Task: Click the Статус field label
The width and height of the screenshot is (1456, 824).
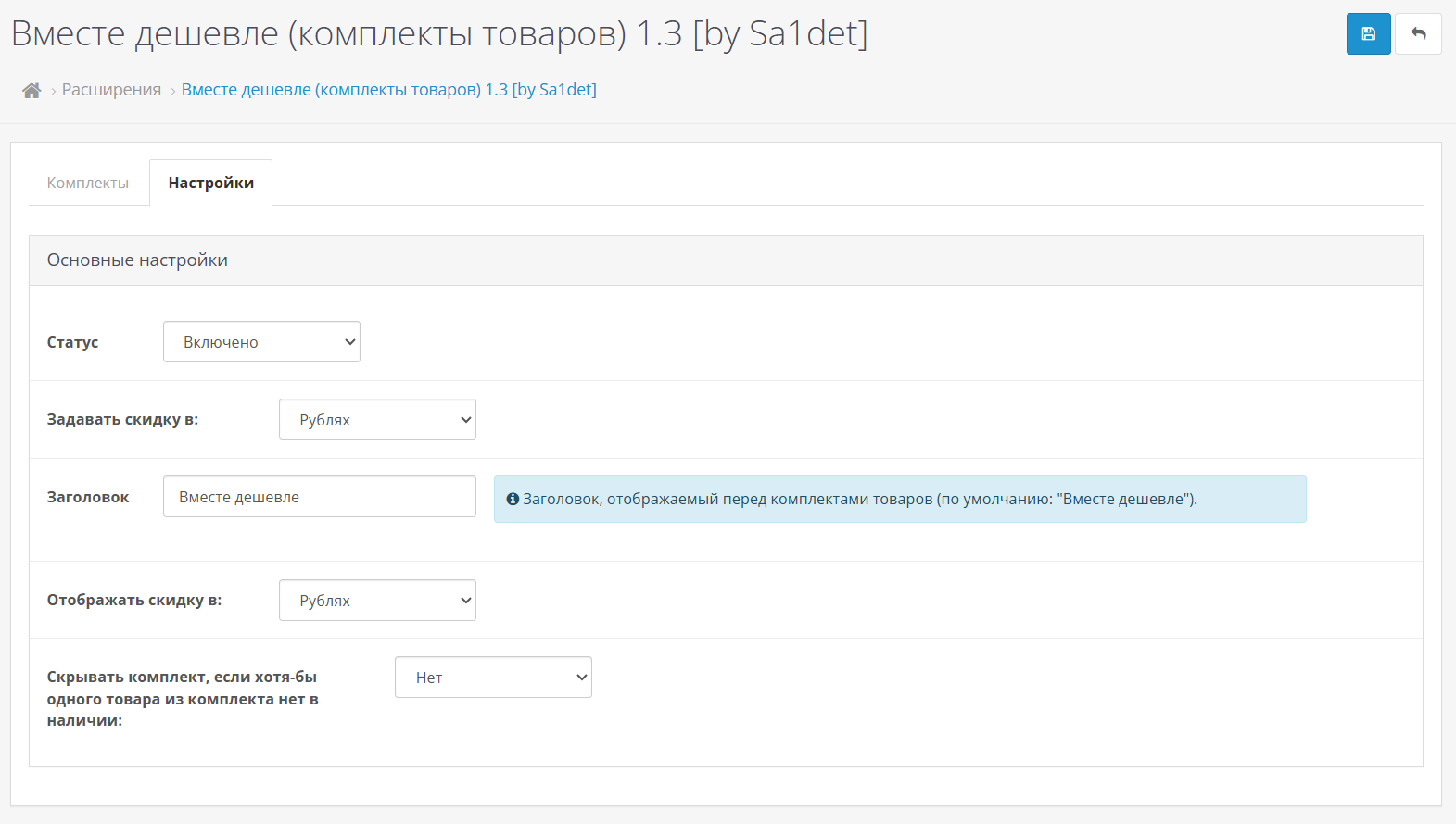Action: click(72, 342)
